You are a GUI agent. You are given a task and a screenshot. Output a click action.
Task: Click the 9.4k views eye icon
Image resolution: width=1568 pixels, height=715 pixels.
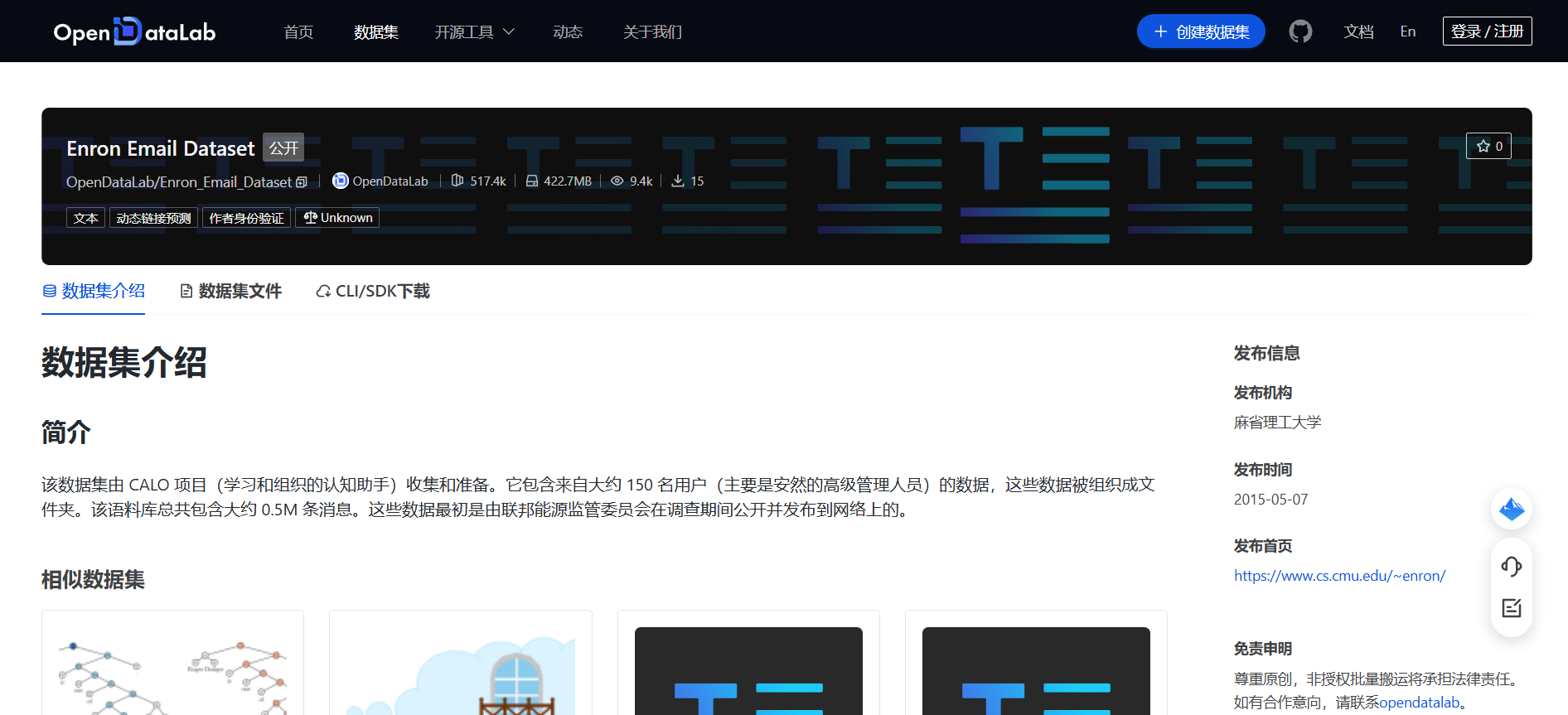click(617, 181)
